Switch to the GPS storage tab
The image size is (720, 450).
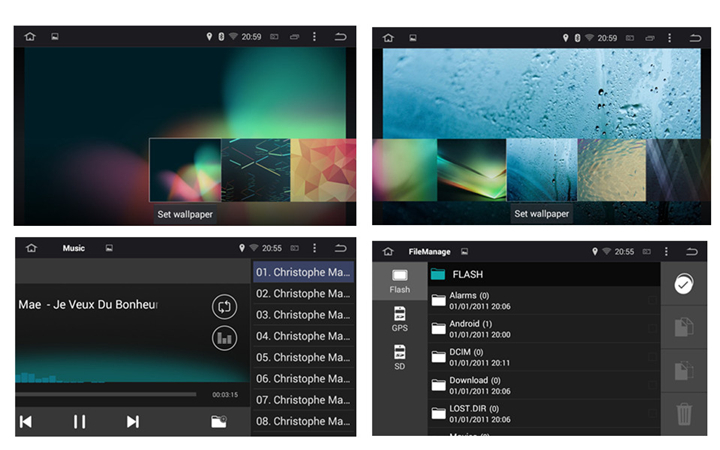point(399,319)
